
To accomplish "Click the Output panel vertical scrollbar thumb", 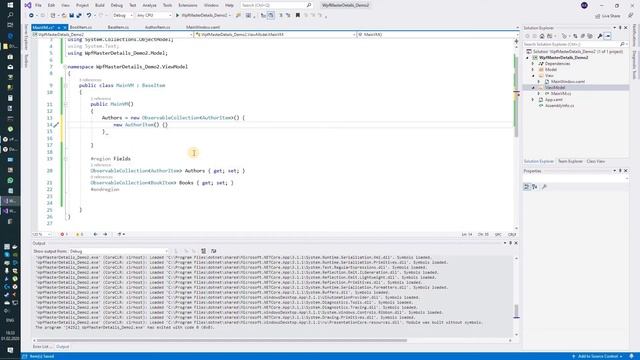I will (516, 311).
